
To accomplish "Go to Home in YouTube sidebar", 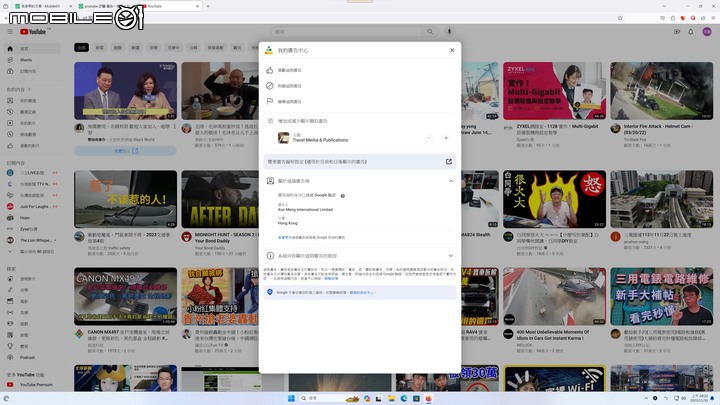I will (32, 48).
